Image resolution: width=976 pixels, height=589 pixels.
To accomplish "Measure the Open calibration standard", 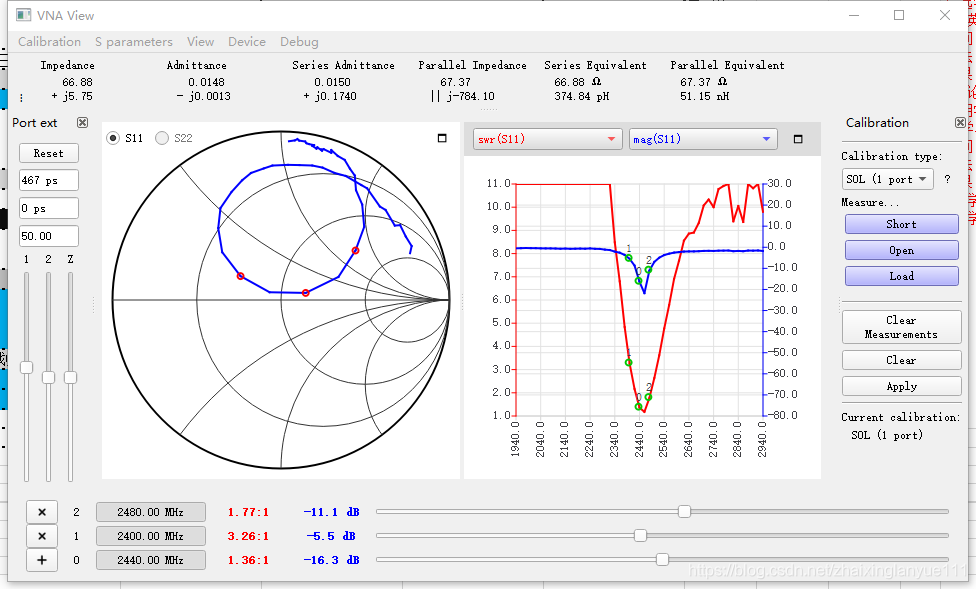I will tap(901, 250).
